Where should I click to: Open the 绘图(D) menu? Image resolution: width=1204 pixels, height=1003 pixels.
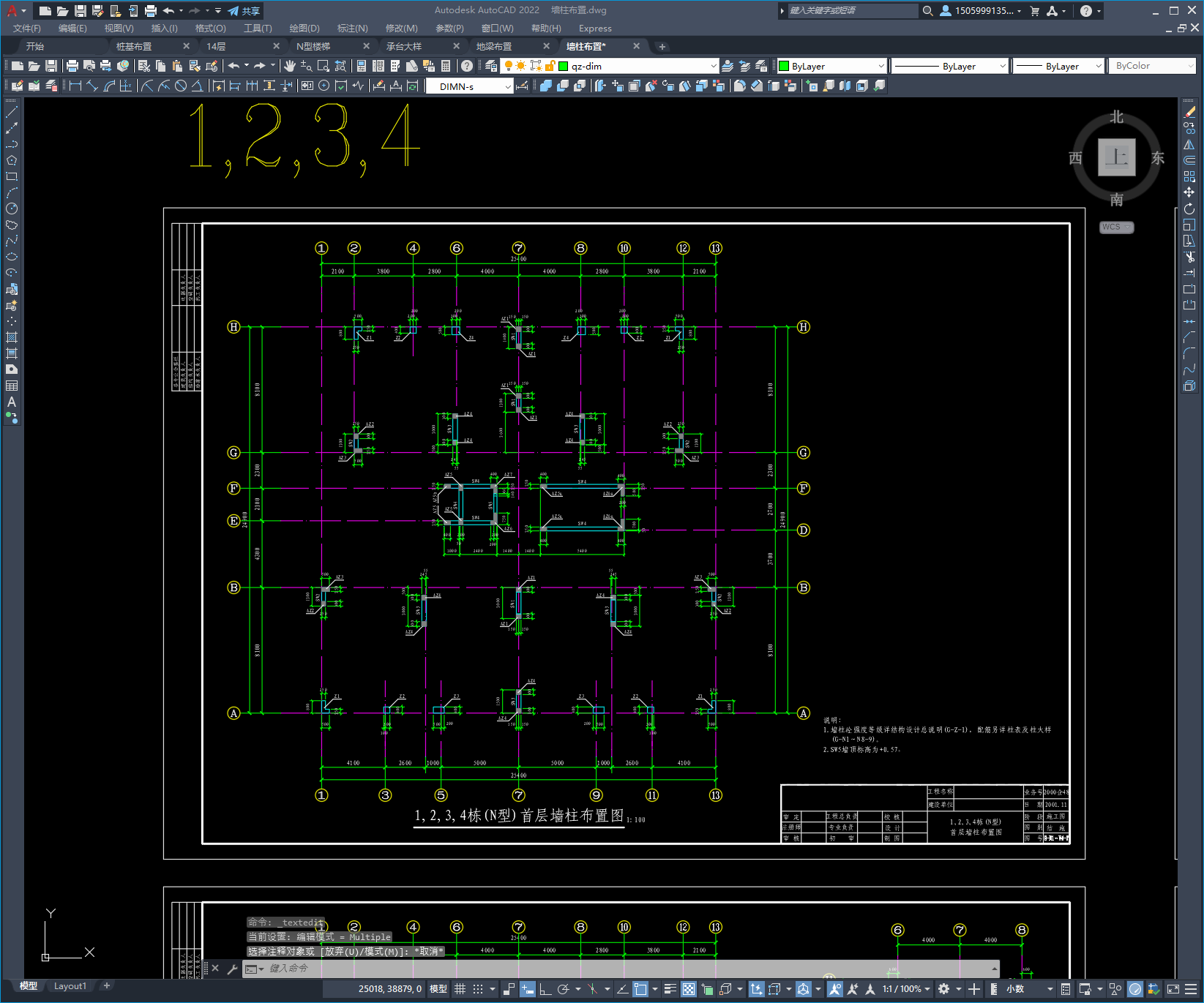tap(304, 29)
